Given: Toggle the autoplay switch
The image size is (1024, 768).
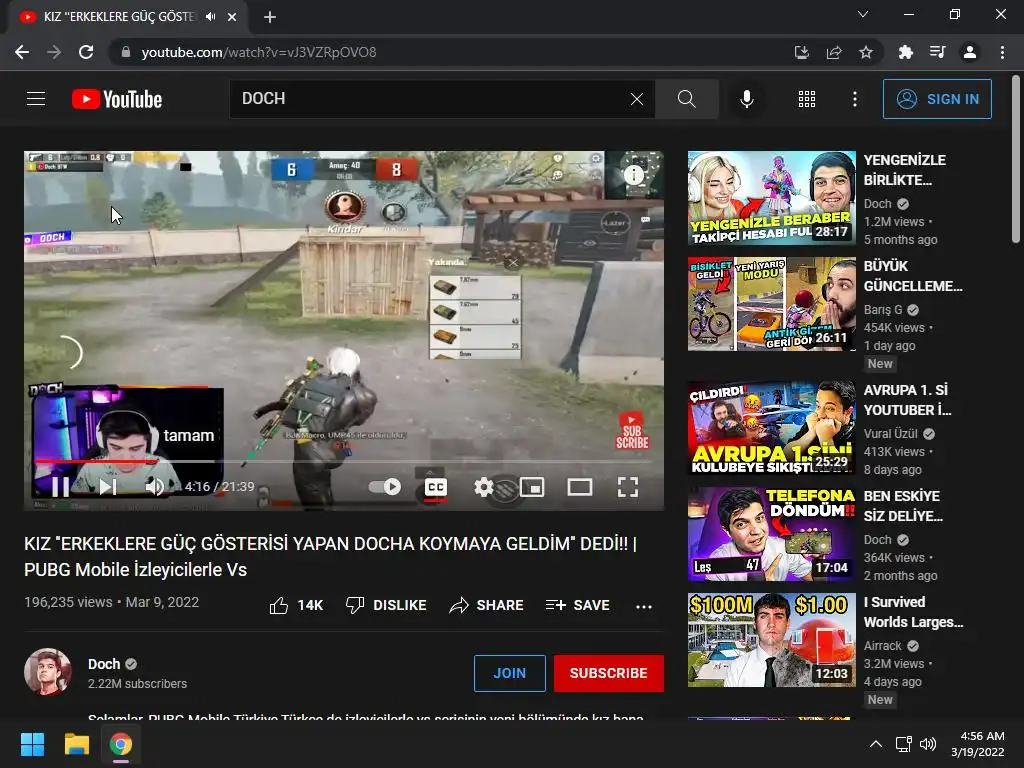Looking at the screenshot, I should coord(385,487).
